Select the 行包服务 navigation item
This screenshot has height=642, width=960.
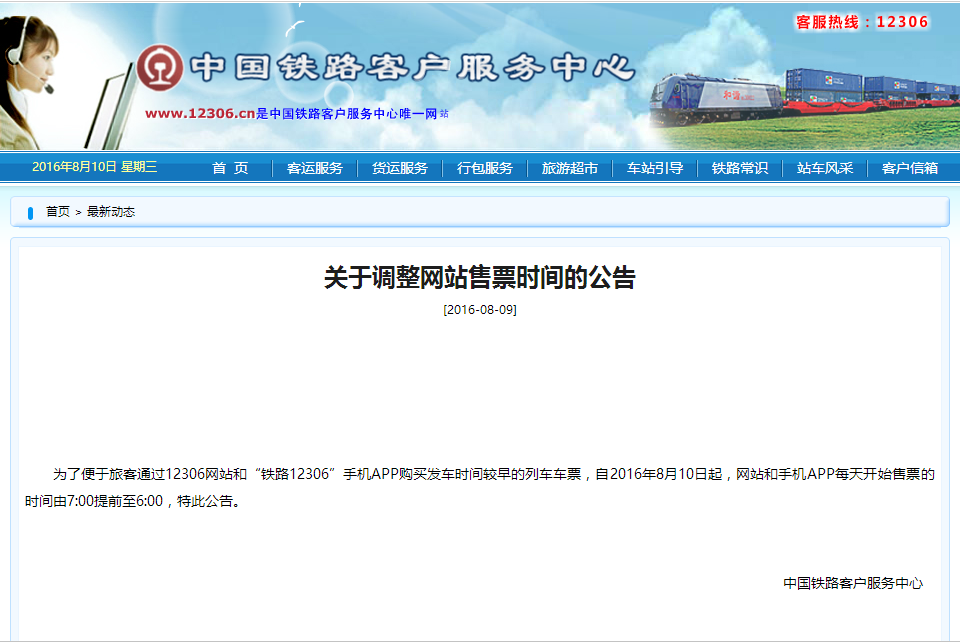[x=485, y=168]
